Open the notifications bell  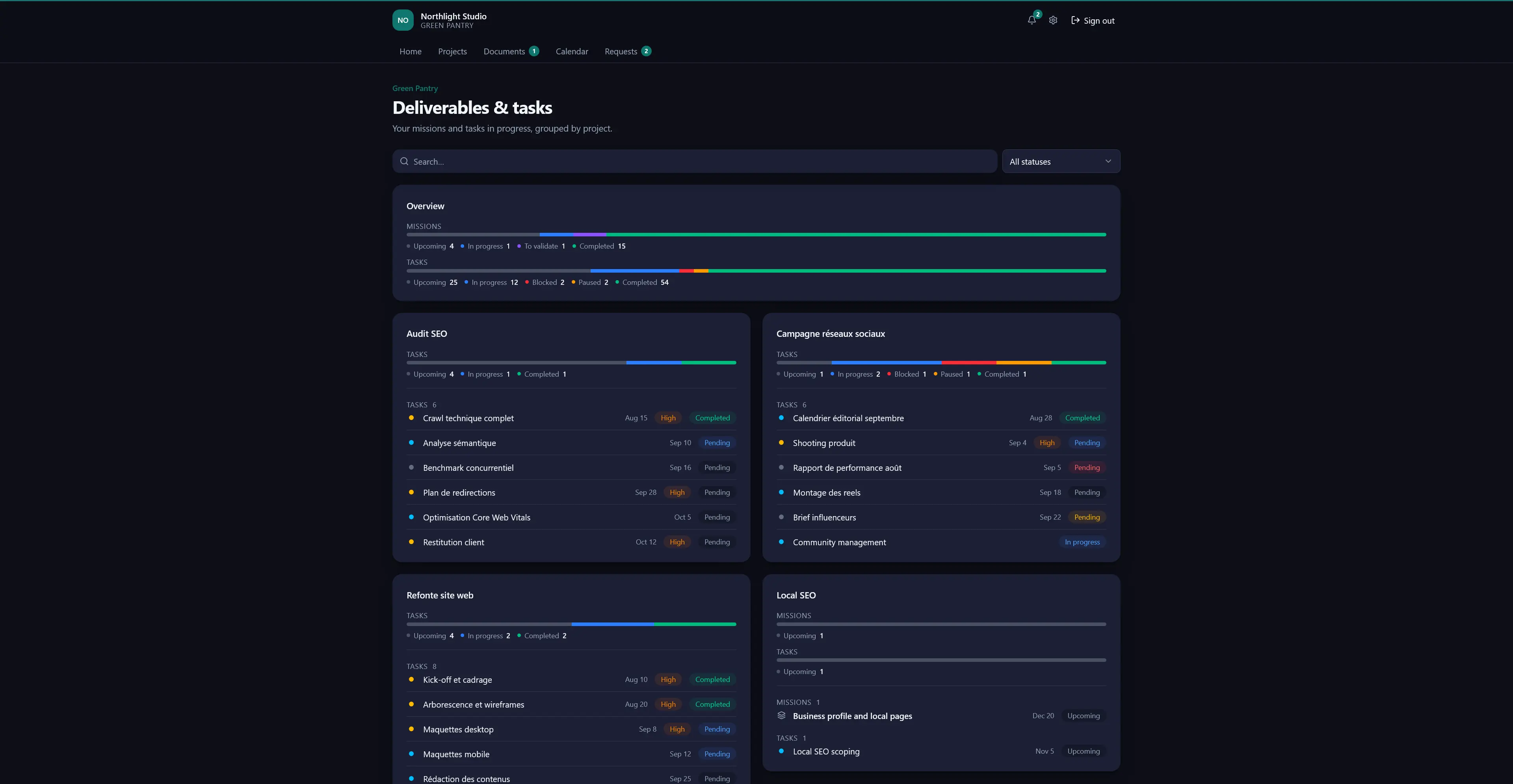pos(1032,20)
